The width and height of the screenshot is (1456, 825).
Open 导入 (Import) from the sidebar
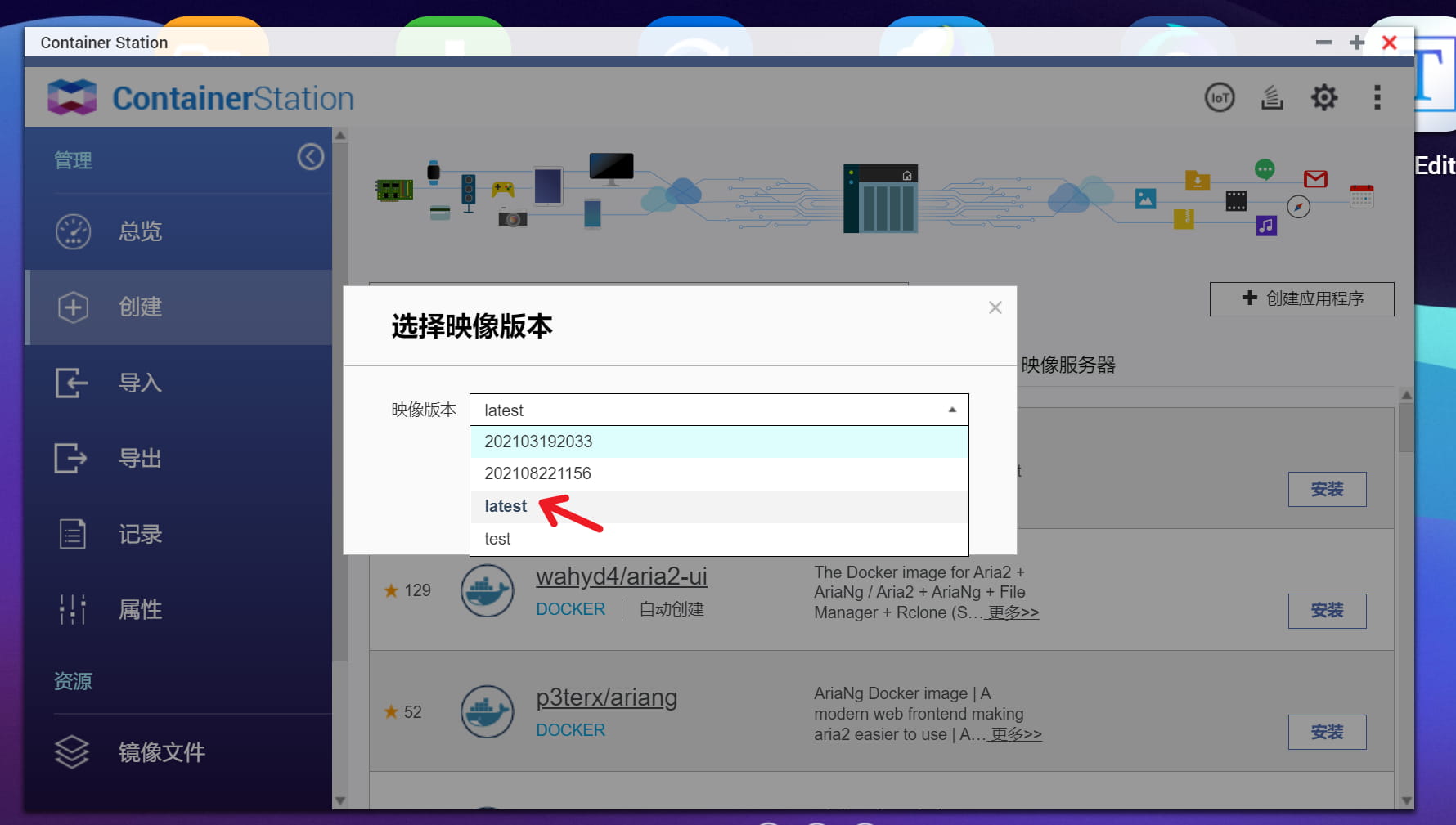coord(140,383)
